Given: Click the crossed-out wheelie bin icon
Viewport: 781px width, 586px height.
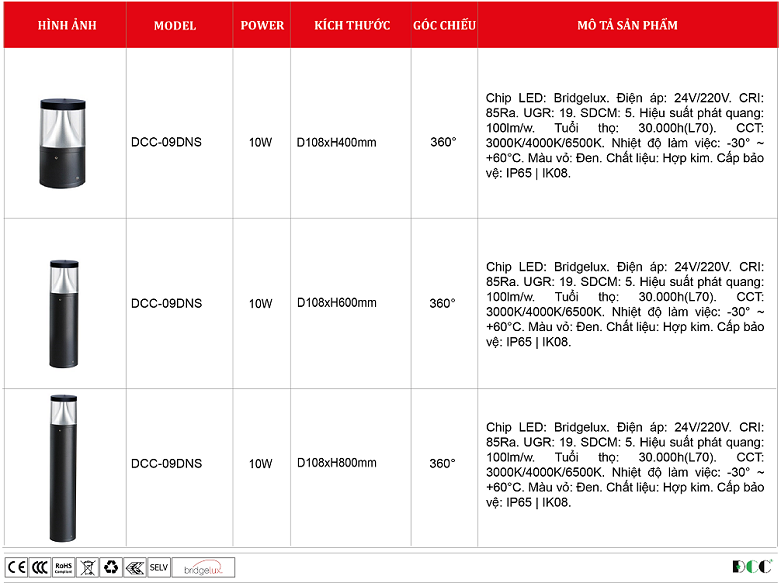Looking at the screenshot, I should (x=87, y=567).
